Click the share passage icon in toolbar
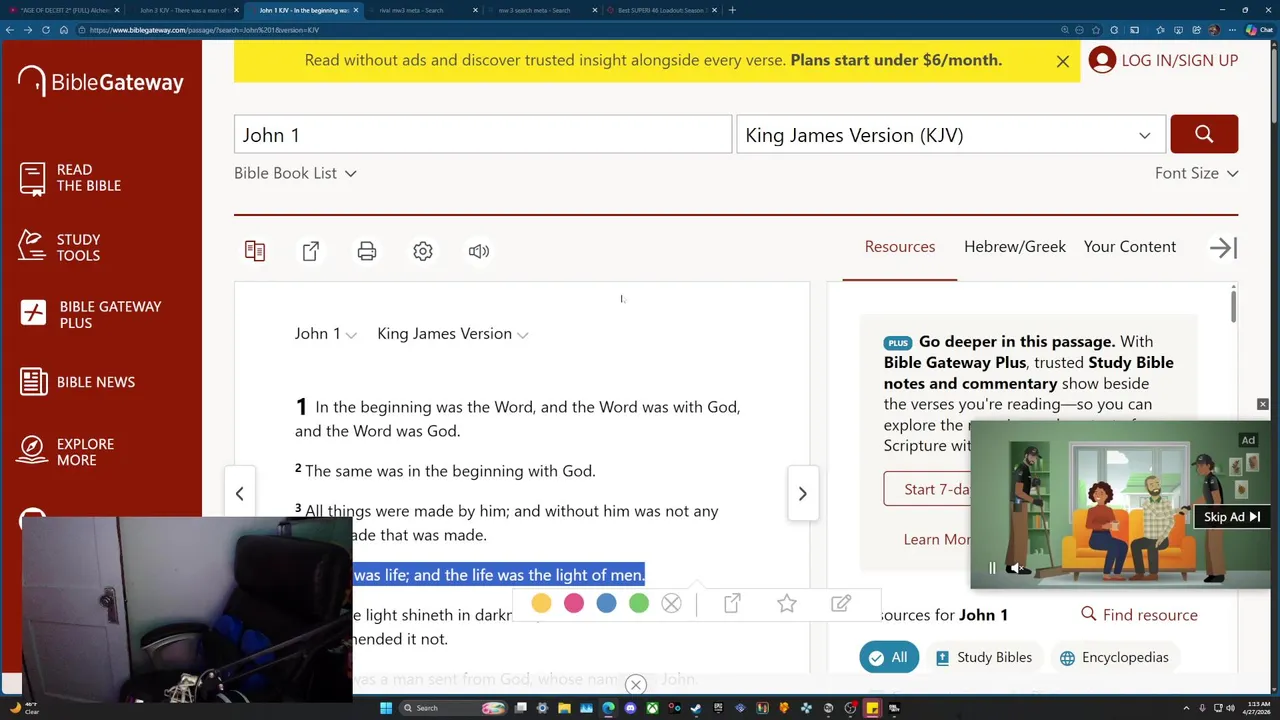The image size is (1280, 720). [311, 251]
